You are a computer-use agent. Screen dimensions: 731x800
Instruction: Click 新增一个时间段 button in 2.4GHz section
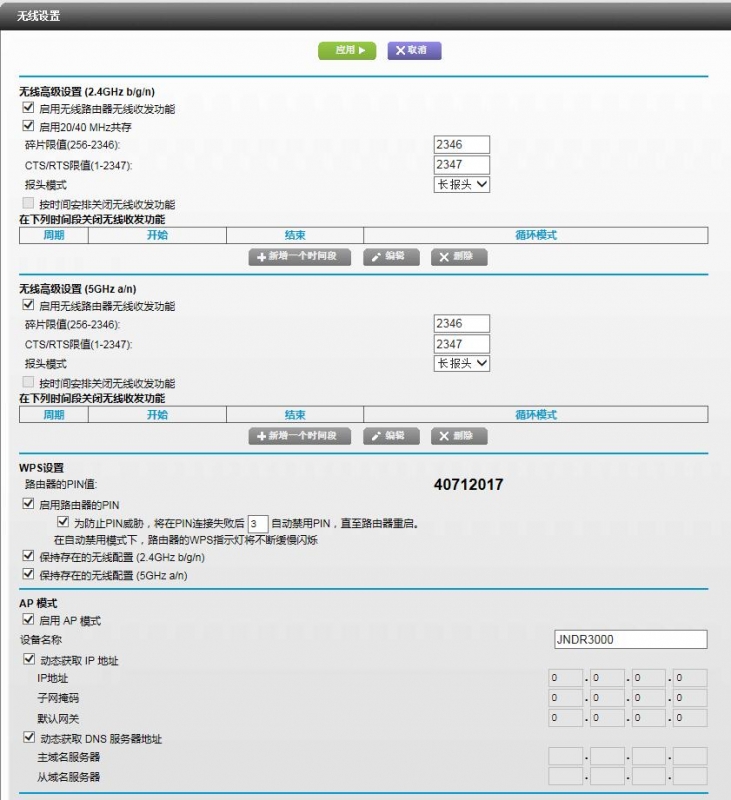click(x=299, y=257)
